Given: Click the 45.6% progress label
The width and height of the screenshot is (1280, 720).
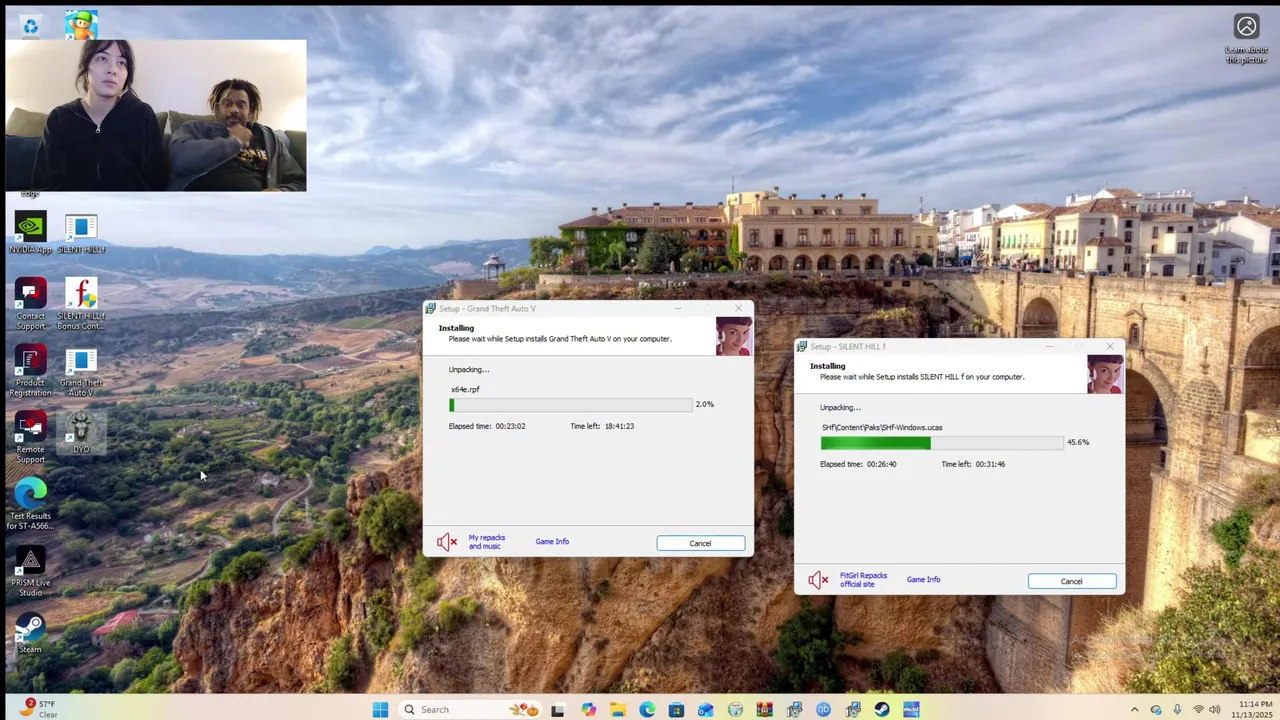Looking at the screenshot, I should 1078,442.
